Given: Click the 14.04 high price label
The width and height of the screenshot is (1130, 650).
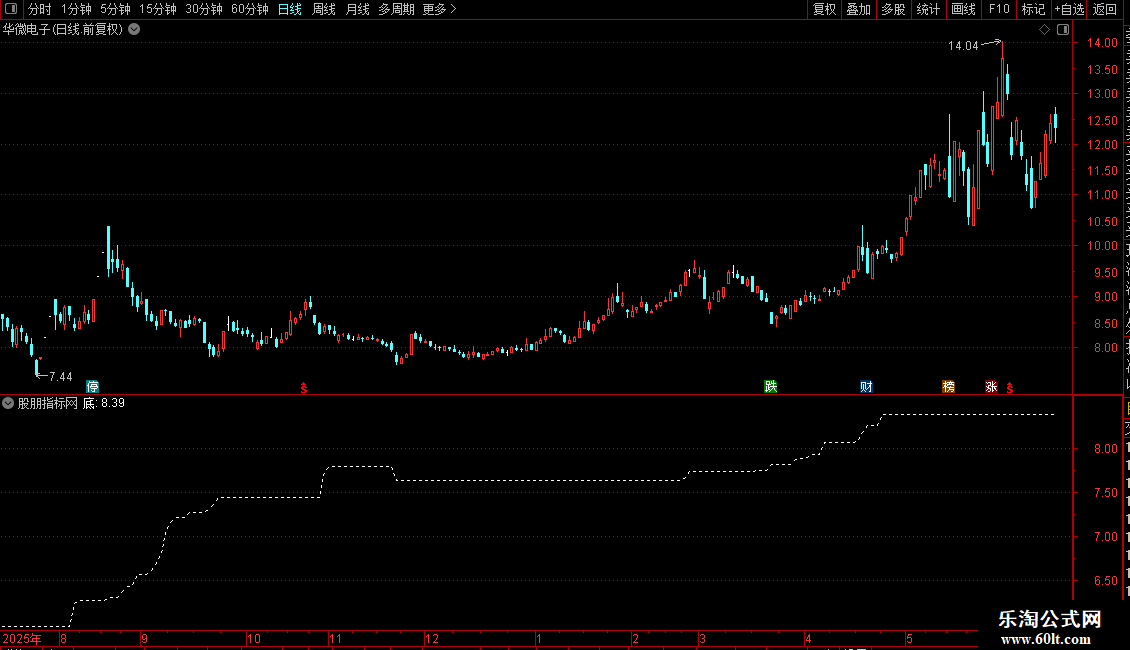Looking at the screenshot, I should click(963, 46).
